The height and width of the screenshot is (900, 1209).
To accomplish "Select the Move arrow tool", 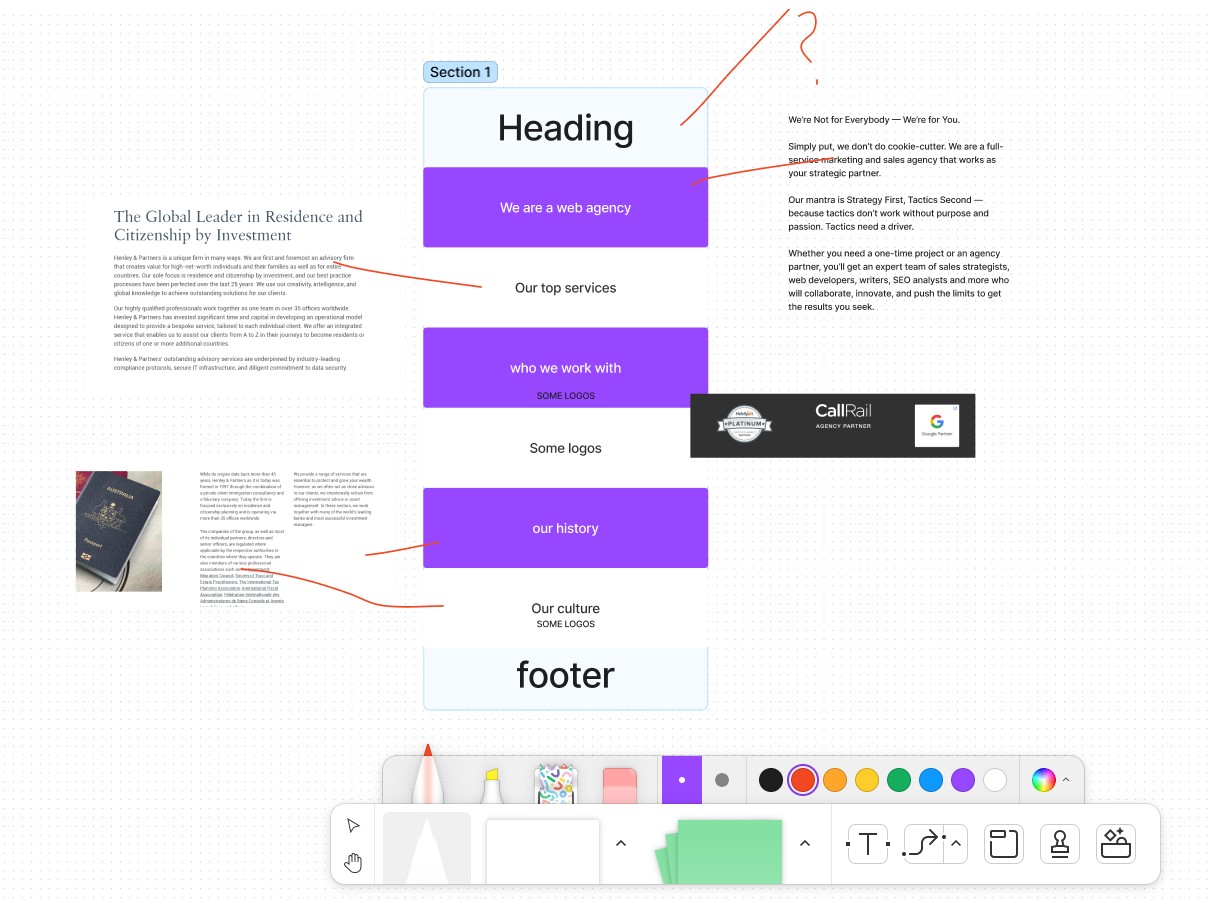I will pyautogui.click(x=353, y=825).
